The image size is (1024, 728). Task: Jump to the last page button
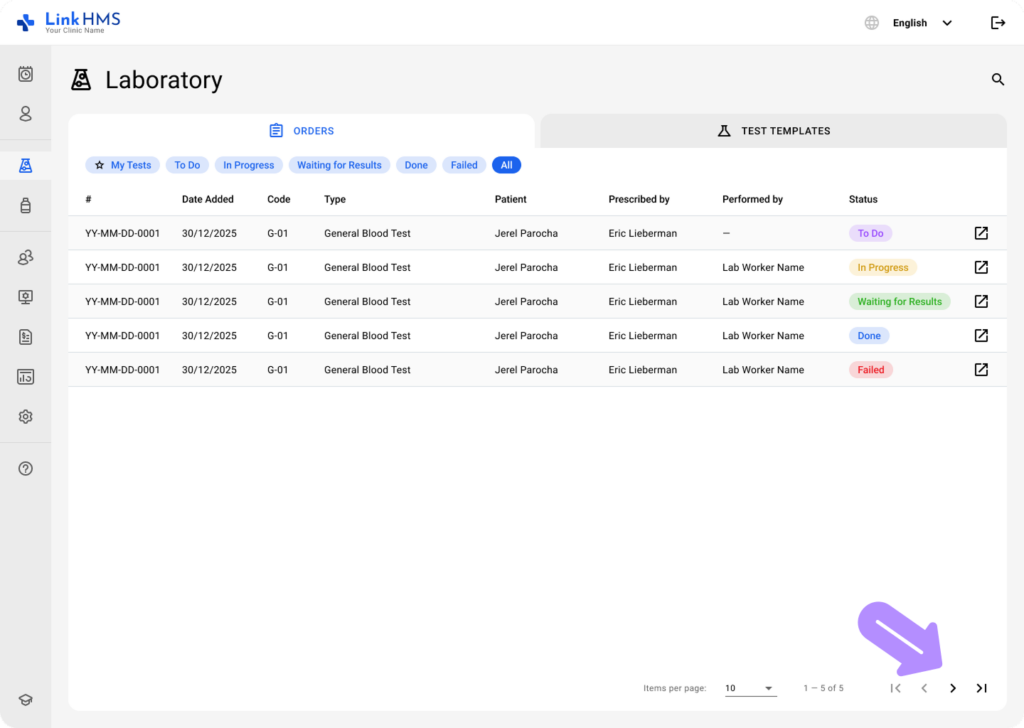click(x=981, y=688)
